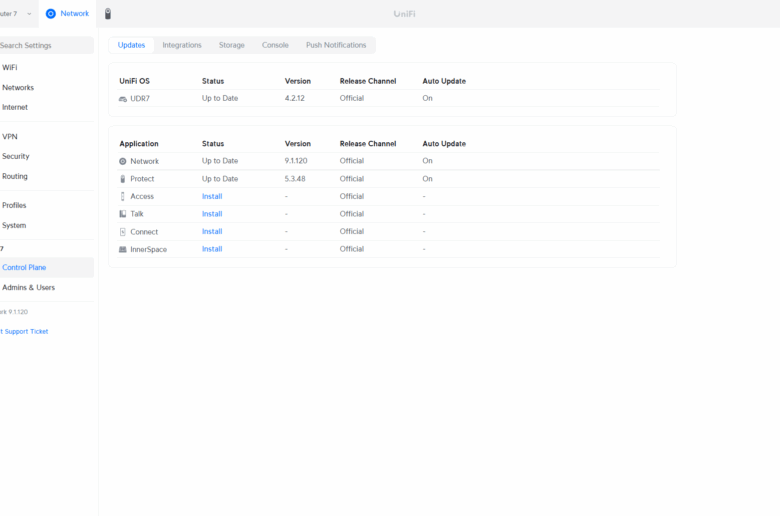The width and height of the screenshot is (780, 516).
Task: Open the Protect camera icon in top bar
Action: tap(108, 14)
